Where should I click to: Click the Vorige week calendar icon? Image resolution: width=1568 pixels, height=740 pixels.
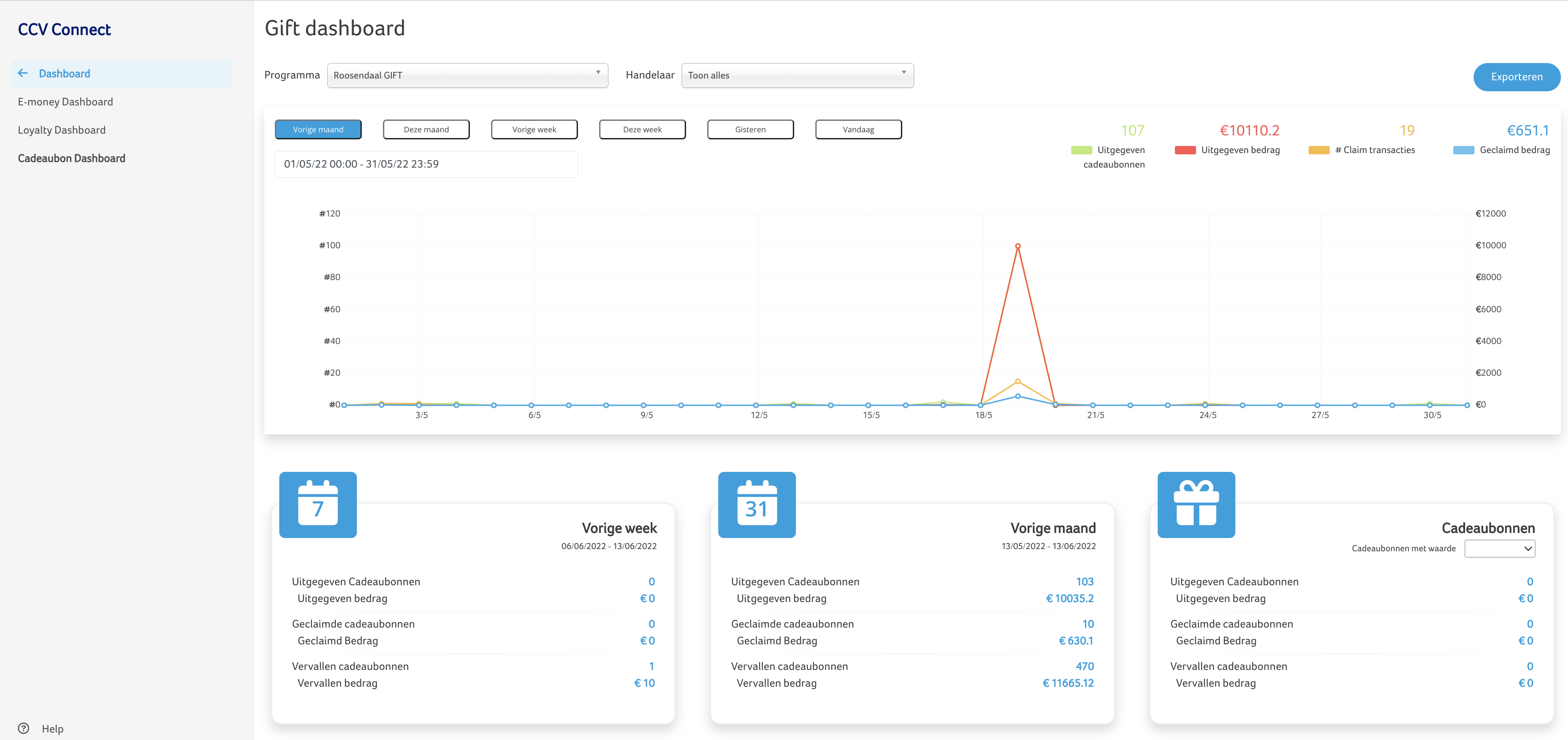pyautogui.click(x=318, y=505)
